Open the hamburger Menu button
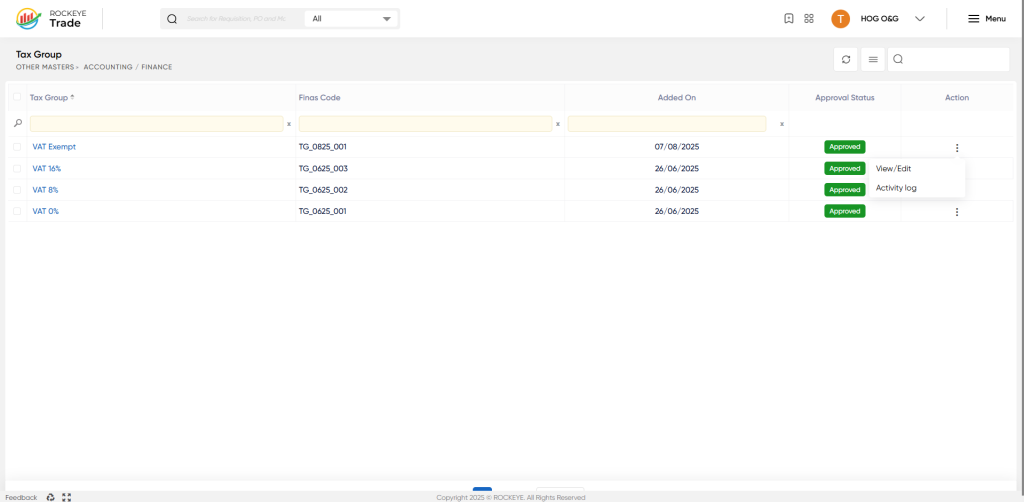Screen dimensions: 1024x502 tap(986, 18)
